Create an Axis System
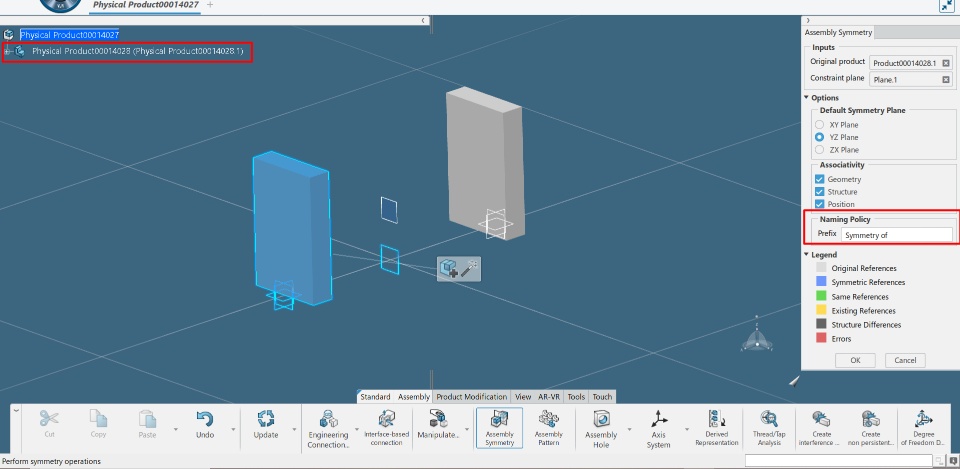Image resolution: width=960 pixels, height=469 pixels. (x=659, y=429)
